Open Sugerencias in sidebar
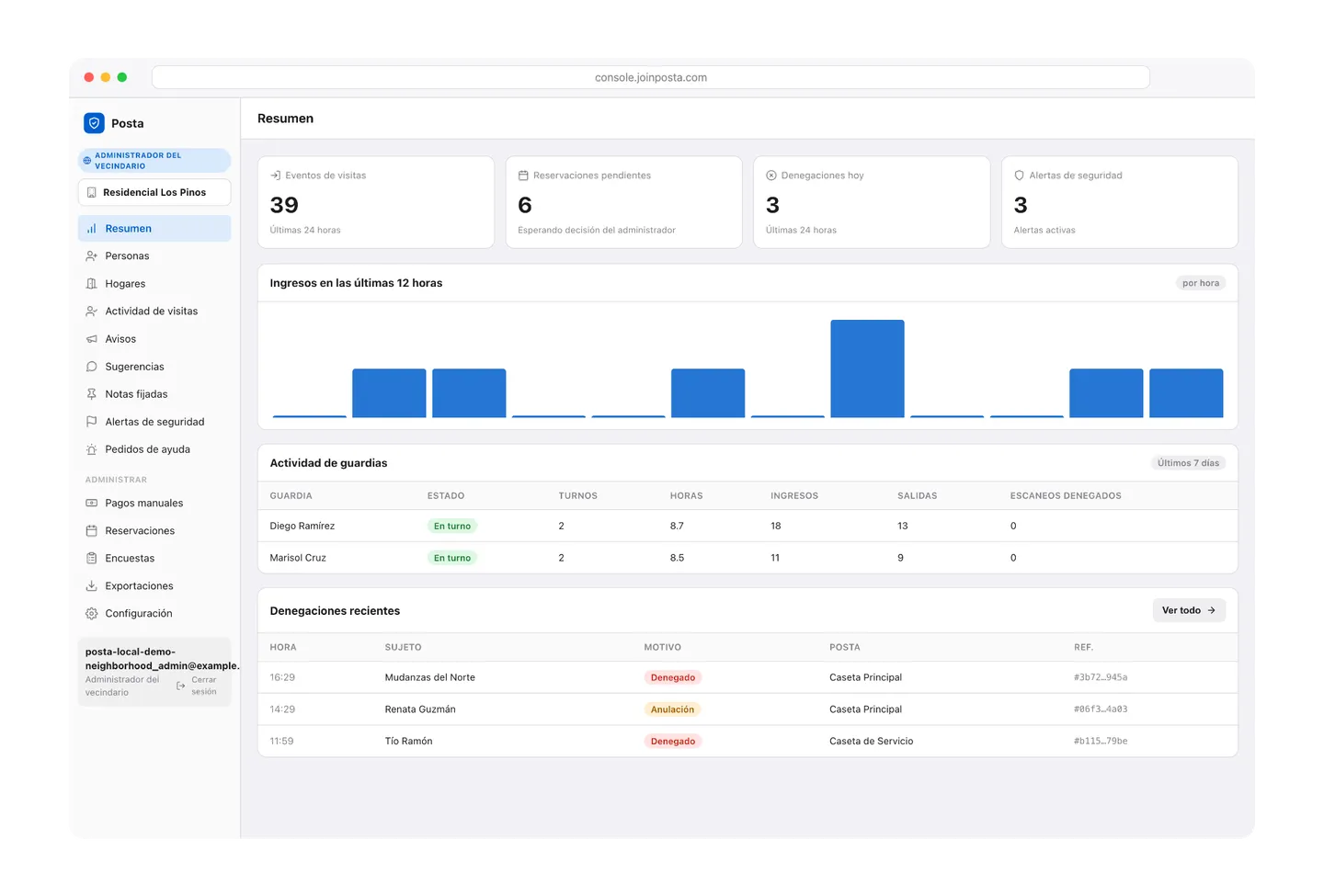 [154, 367]
